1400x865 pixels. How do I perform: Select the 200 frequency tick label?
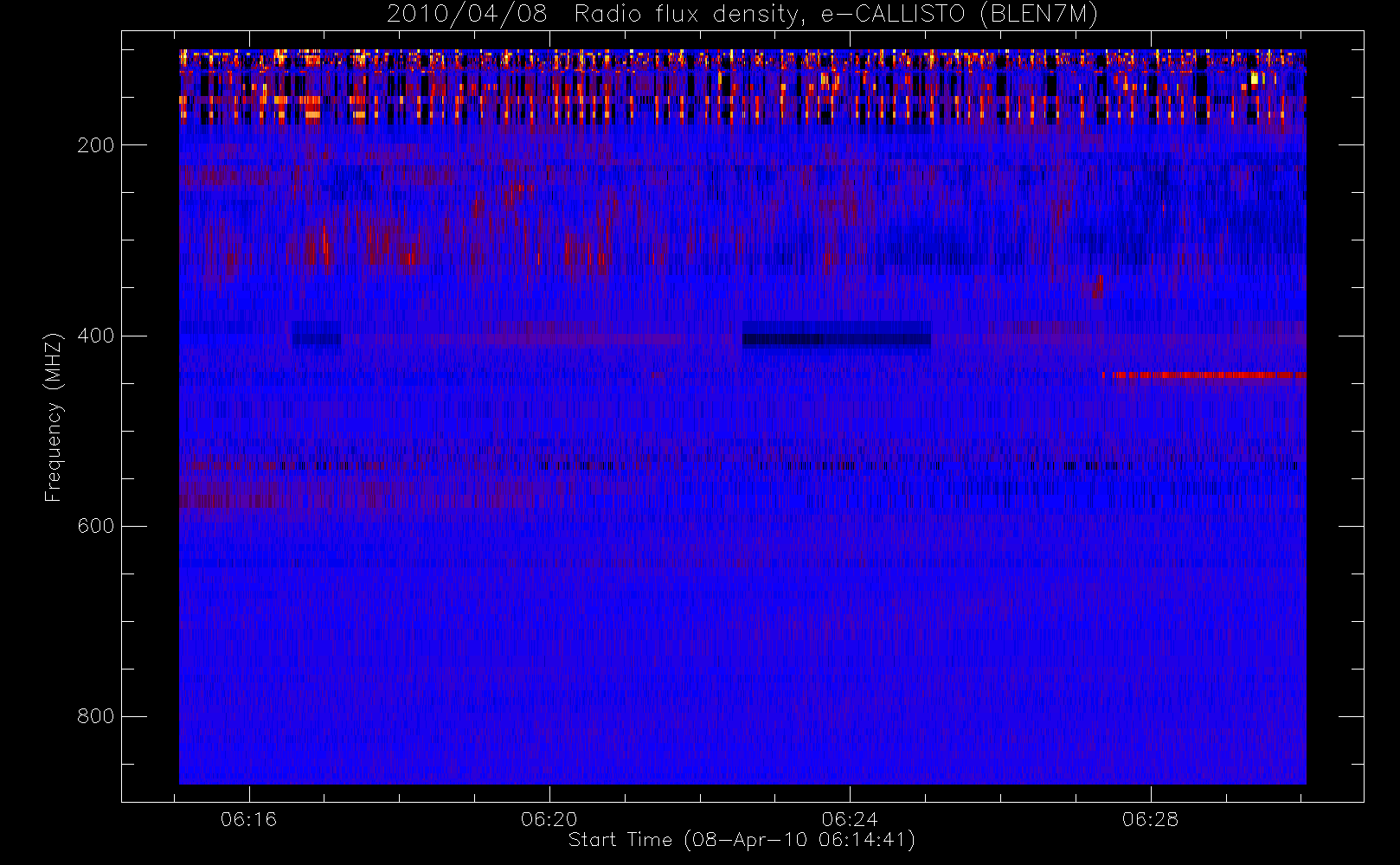96,145
